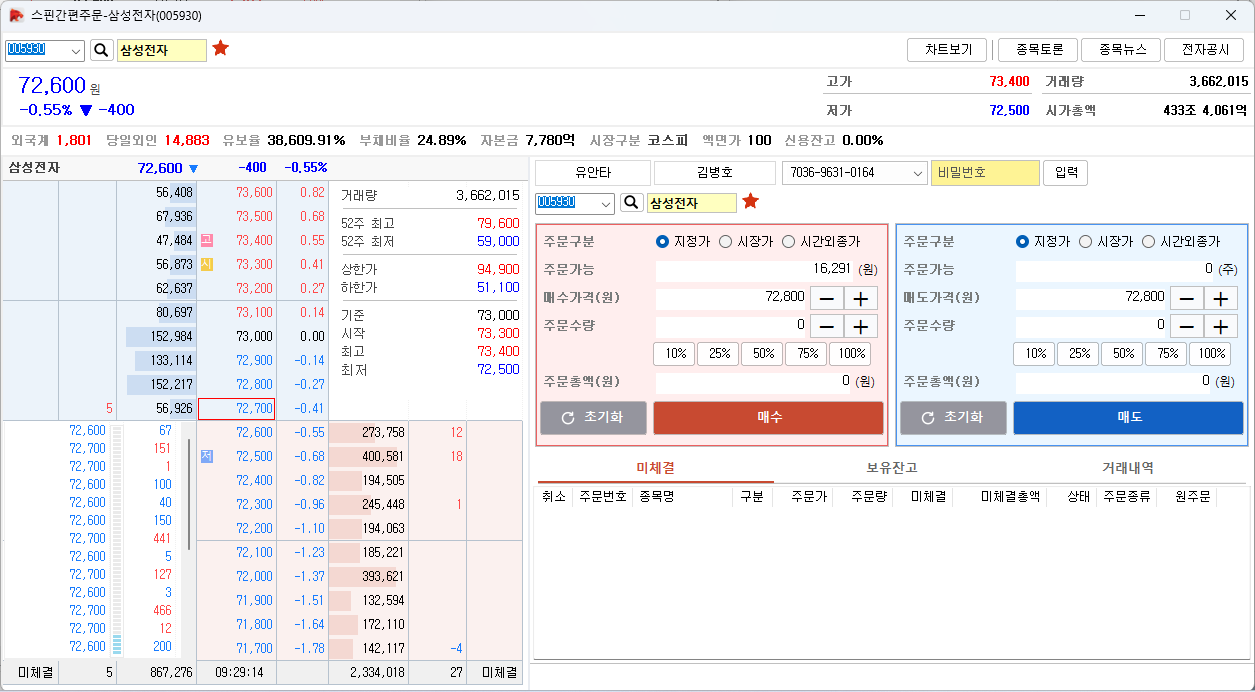Set buy quantity to 100%

[x=850, y=354]
